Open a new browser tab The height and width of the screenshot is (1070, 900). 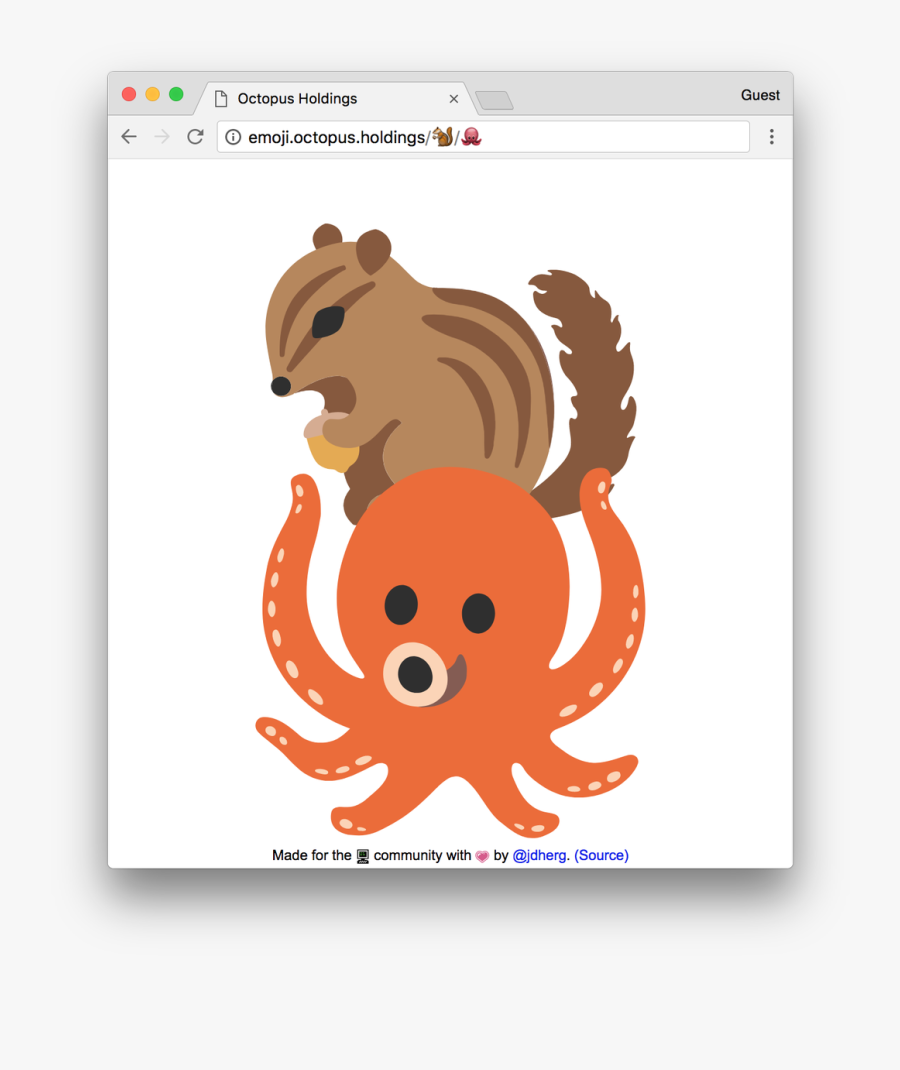[x=492, y=99]
